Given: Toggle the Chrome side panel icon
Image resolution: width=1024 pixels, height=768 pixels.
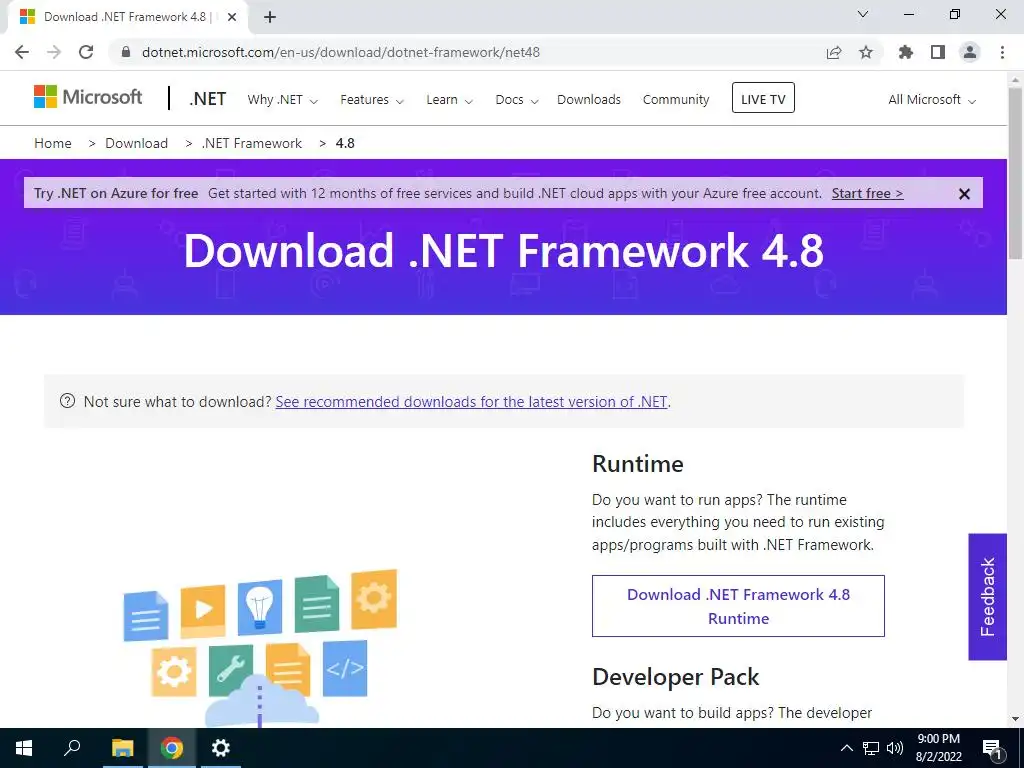Looking at the screenshot, I should 938,52.
